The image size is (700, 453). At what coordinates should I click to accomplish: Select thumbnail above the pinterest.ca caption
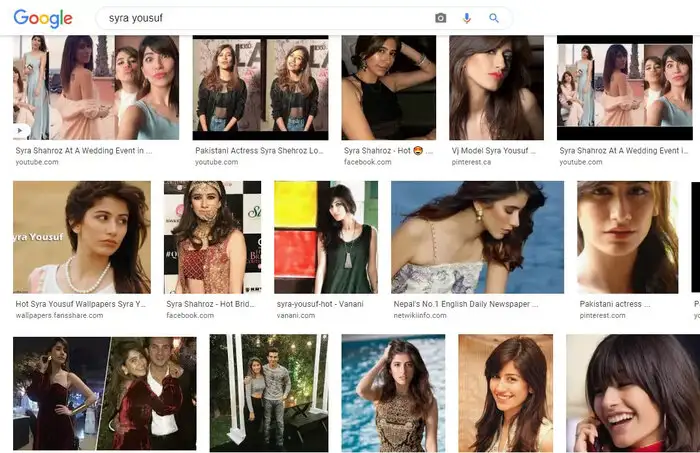tap(496, 88)
